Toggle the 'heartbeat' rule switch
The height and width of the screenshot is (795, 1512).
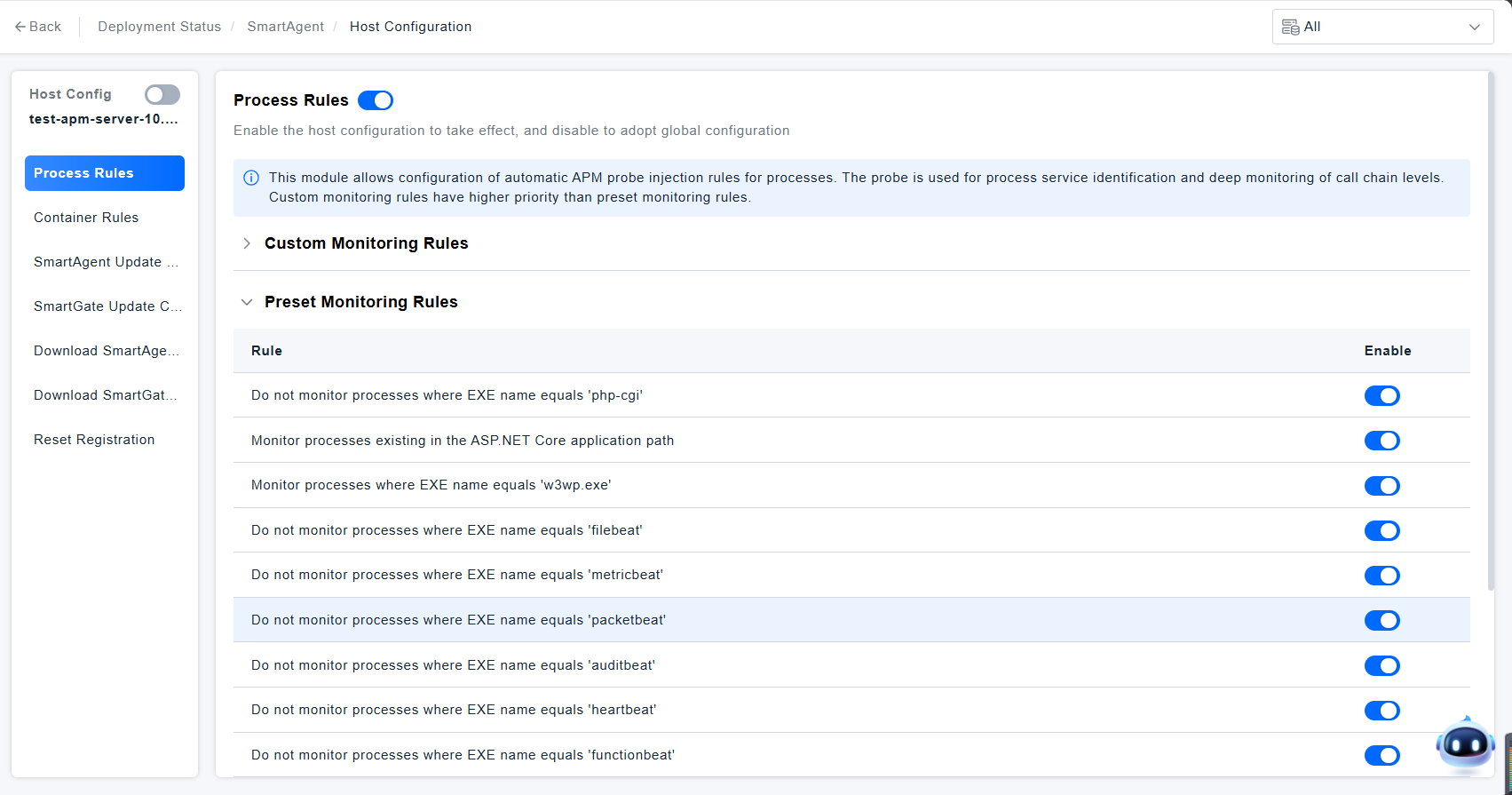click(1381, 711)
